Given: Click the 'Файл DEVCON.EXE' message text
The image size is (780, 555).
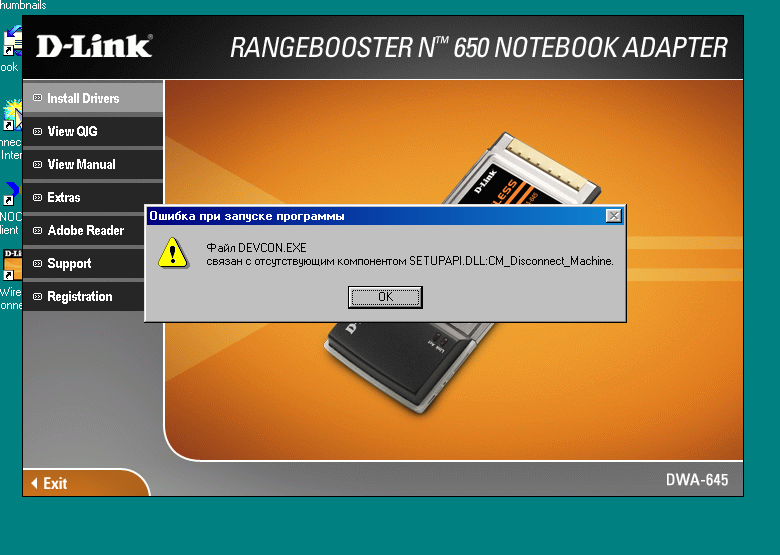Looking at the screenshot, I should (x=256, y=248).
